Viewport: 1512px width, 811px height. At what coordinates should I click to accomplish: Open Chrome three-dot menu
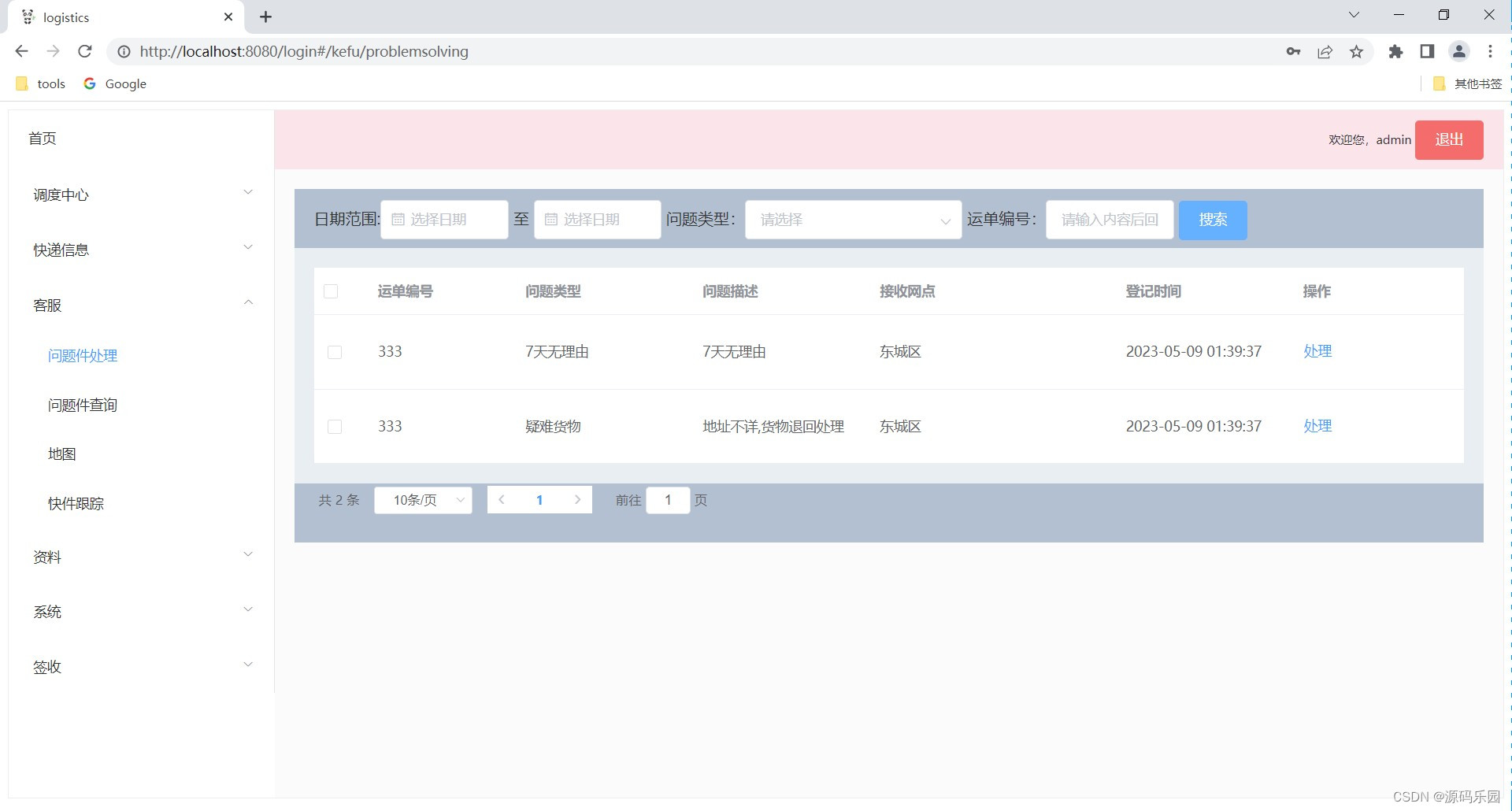point(1490,51)
